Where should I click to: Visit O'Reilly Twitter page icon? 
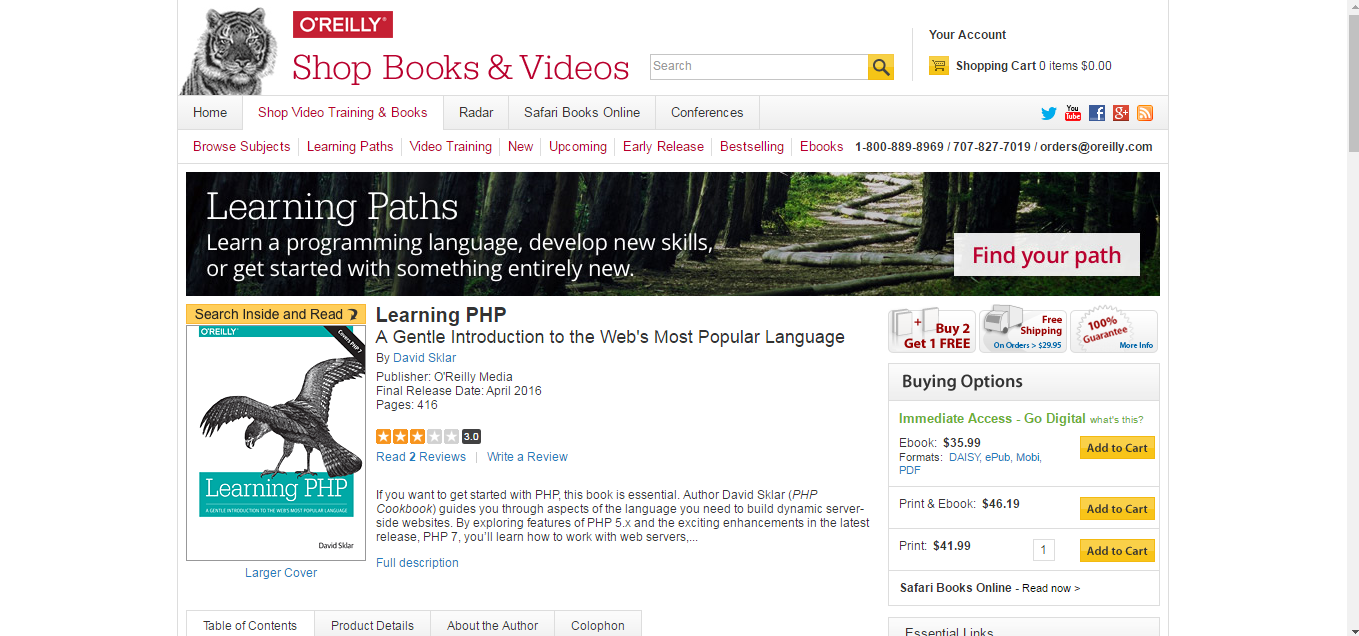point(1048,113)
